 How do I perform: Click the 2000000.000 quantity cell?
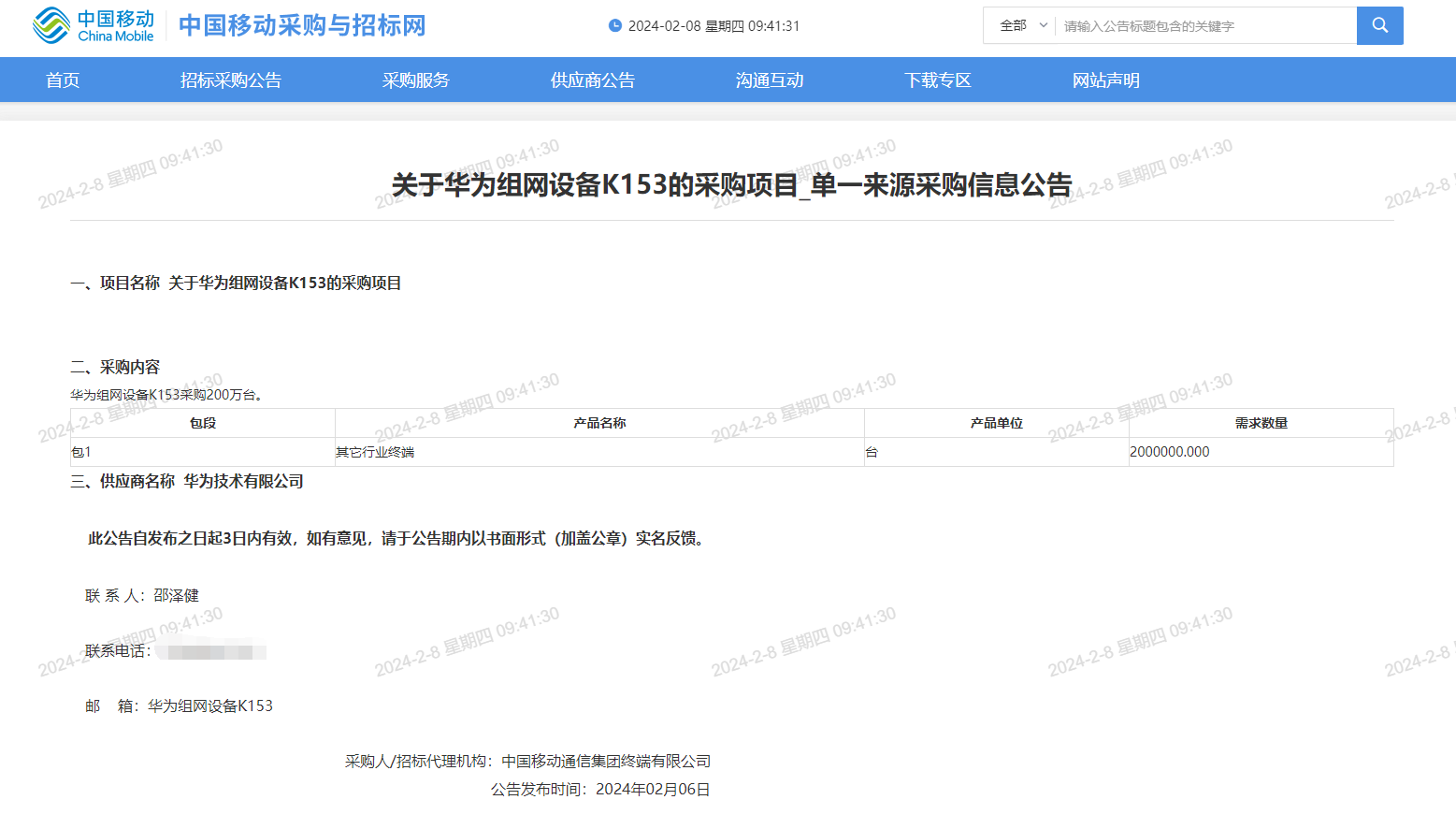click(1170, 452)
